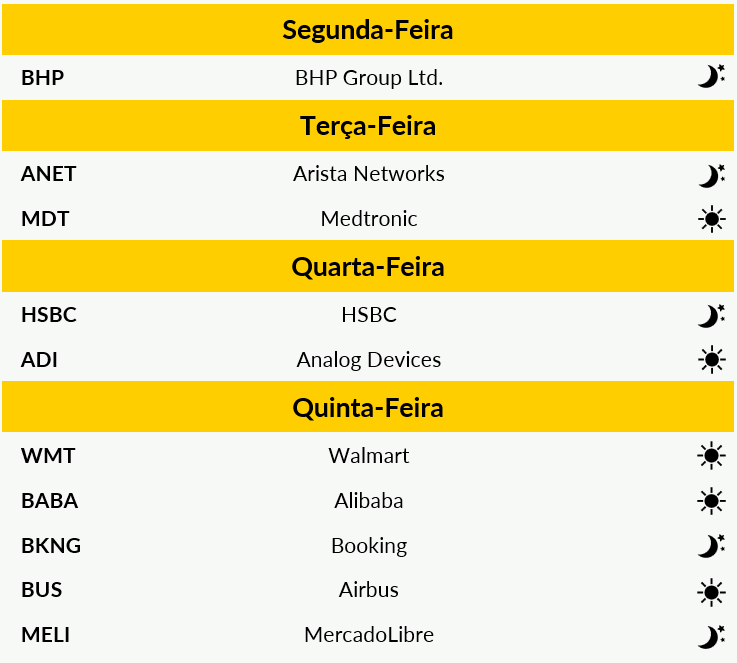This screenshot has width=737, height=663.
Task: Click the sun icon next to Alibaba
Action: coord(712,501)
